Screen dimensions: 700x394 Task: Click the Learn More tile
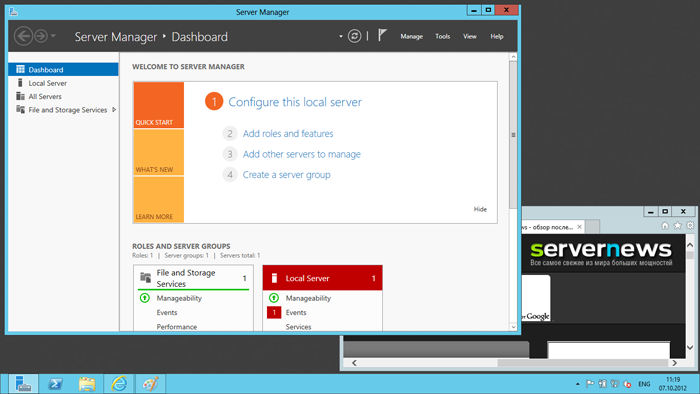(158, 199)
